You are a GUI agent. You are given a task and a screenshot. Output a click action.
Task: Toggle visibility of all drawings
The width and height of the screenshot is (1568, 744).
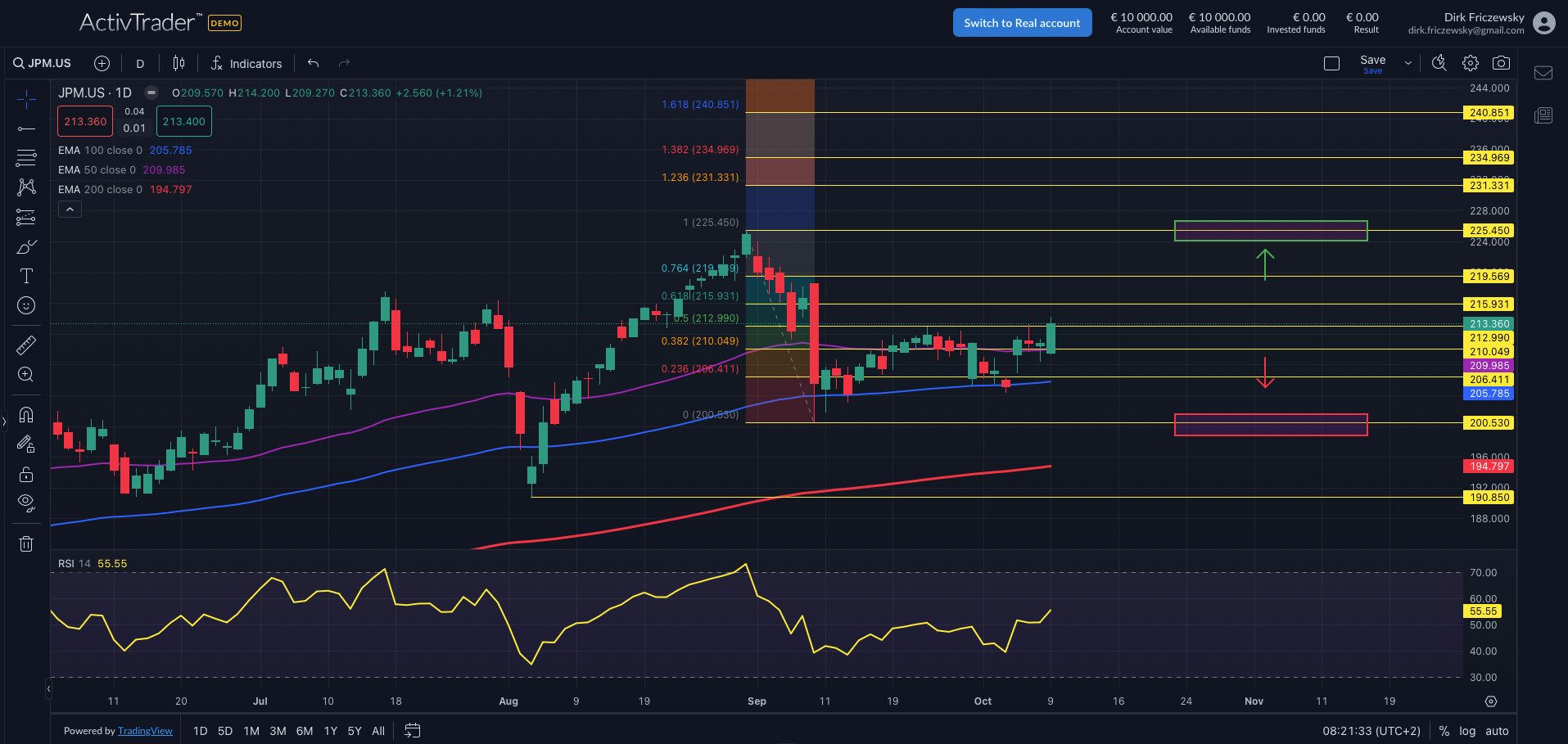click(26, 502)
